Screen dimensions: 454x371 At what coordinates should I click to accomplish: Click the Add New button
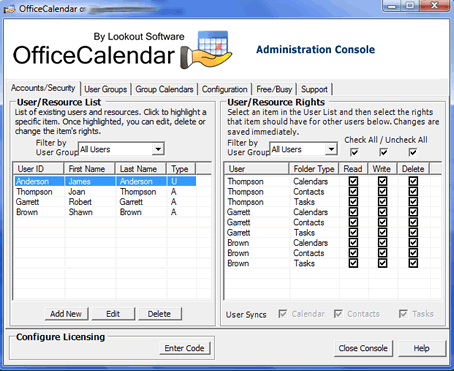pos(66,314)
